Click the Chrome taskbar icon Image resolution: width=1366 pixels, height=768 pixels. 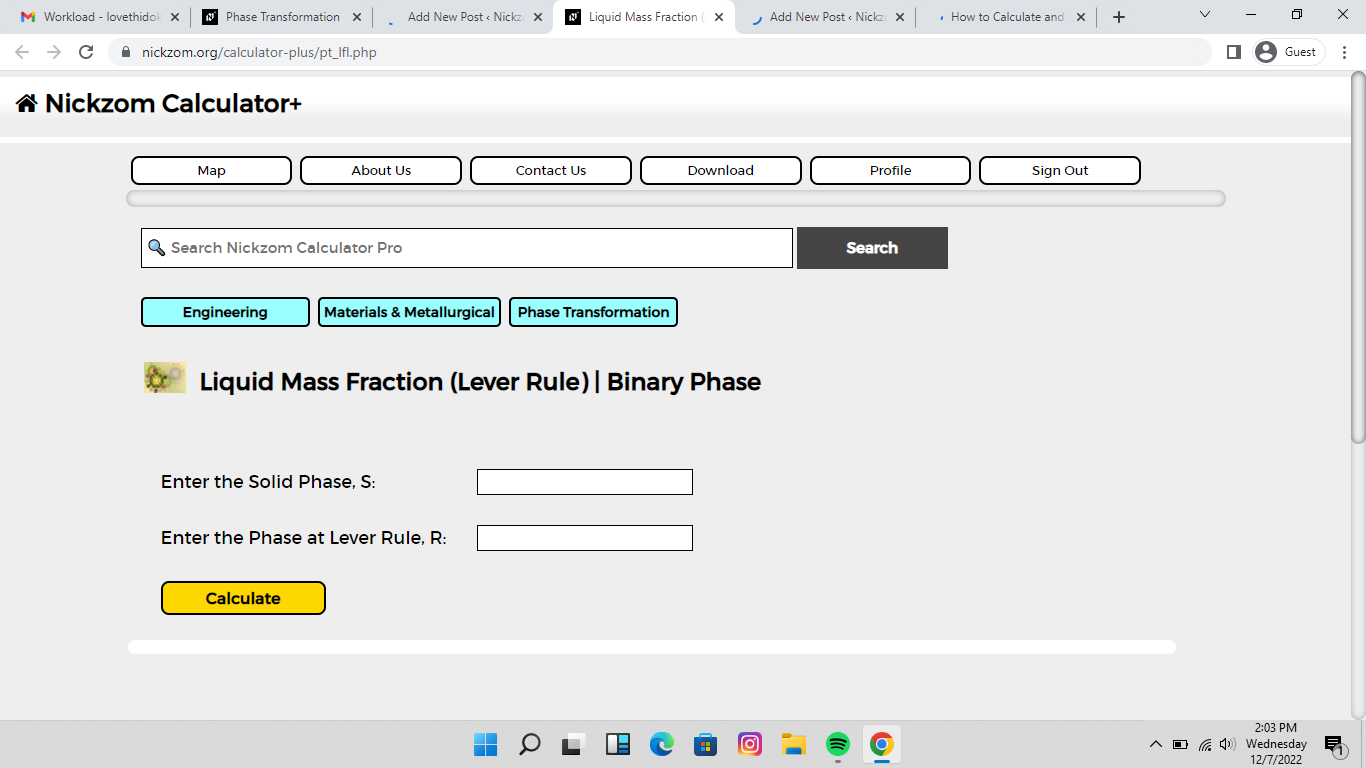[x=881, y=744]
